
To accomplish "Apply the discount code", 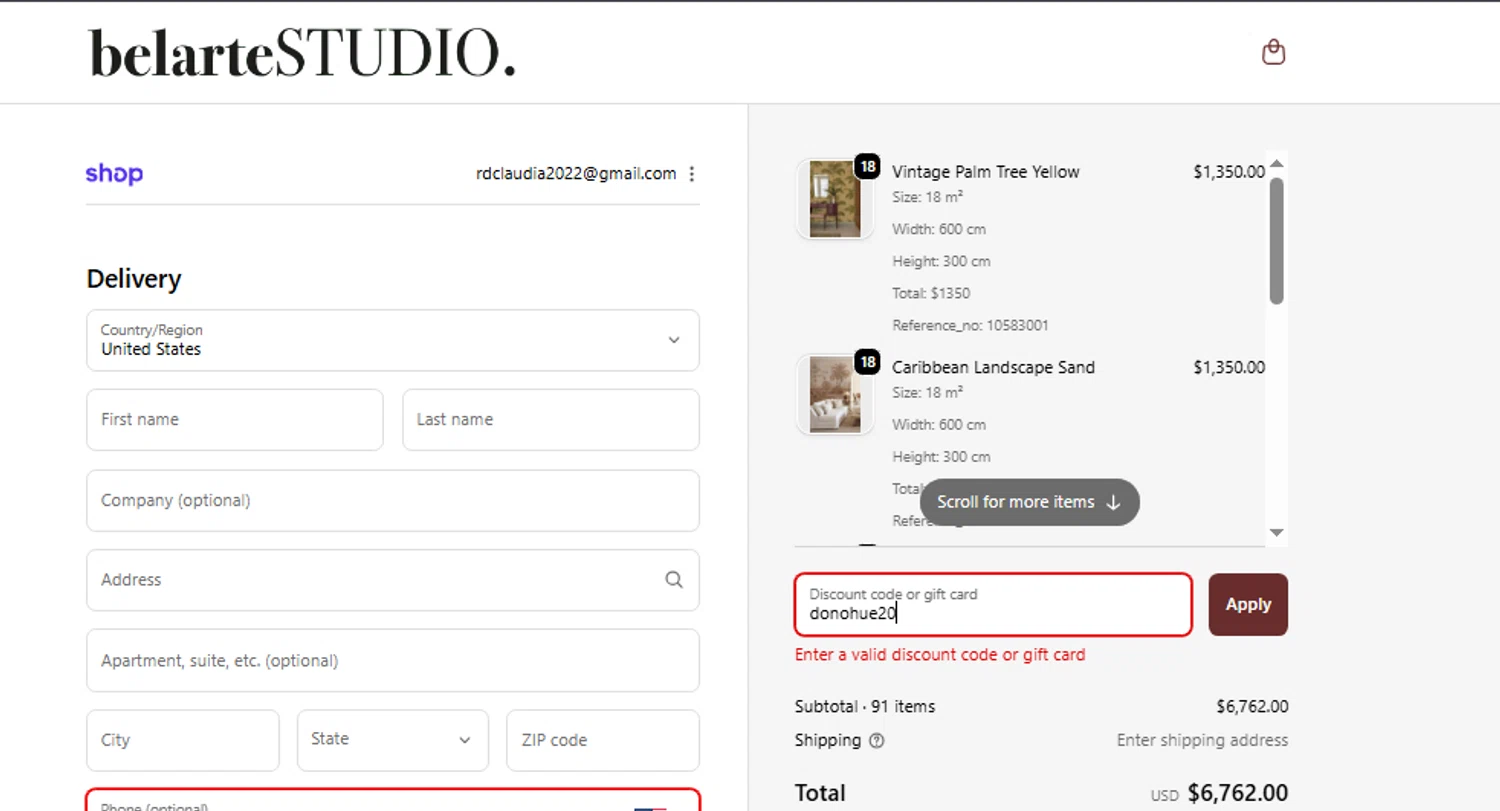I will click(1248, 604).
